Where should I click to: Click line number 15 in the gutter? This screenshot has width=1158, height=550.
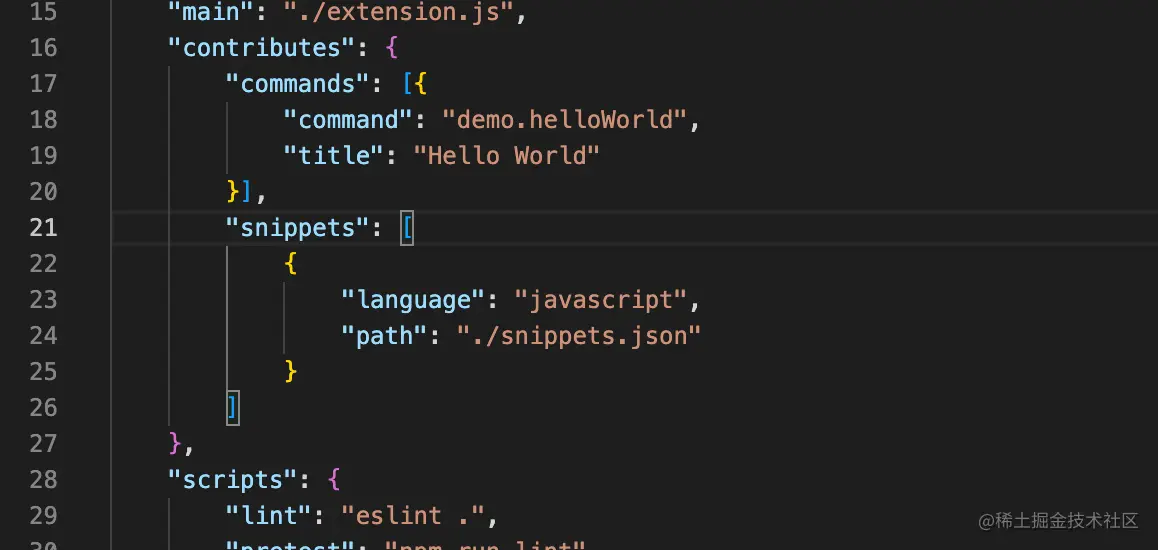click(43, 13)
